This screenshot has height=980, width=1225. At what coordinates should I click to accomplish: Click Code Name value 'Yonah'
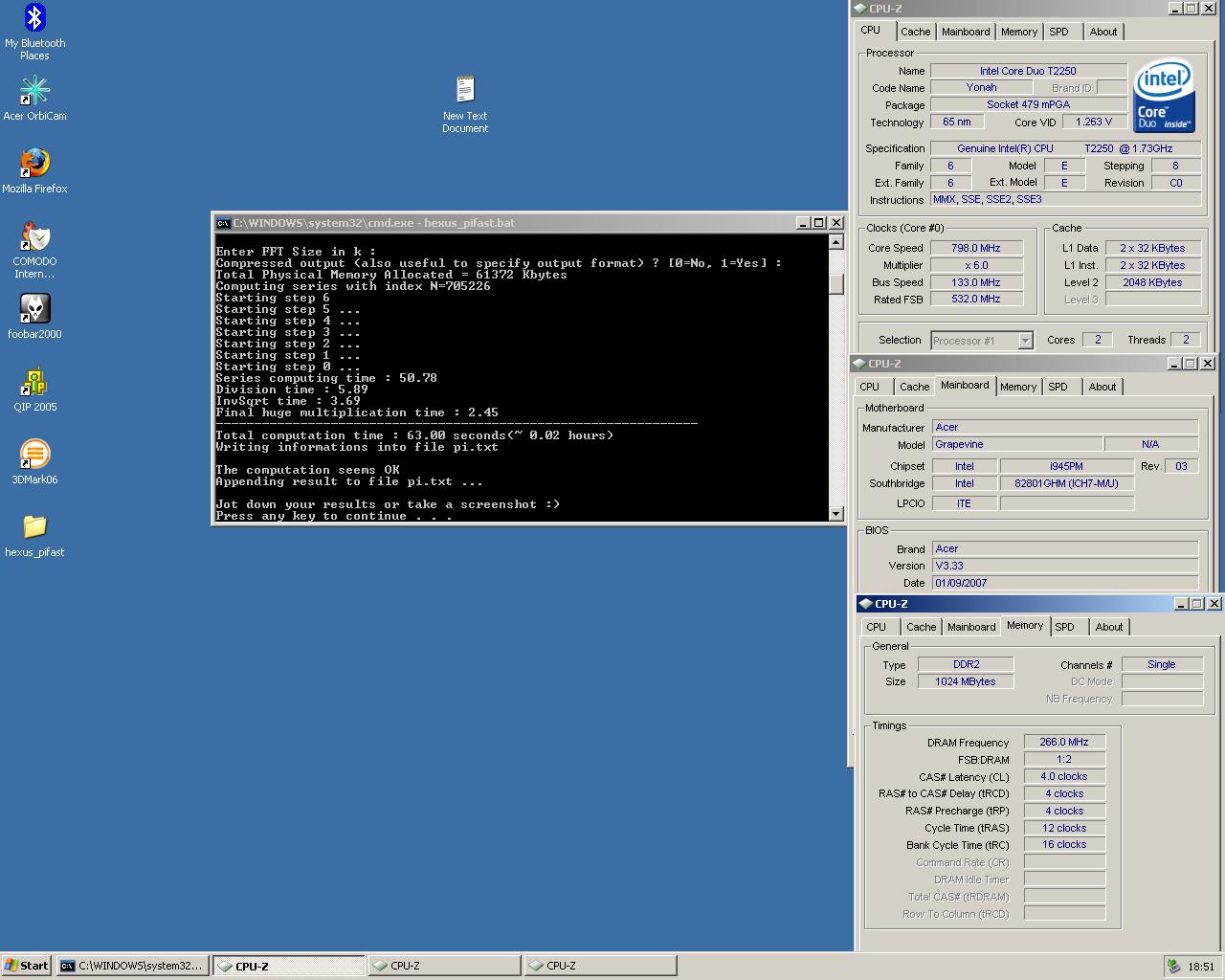pos(981,87)
